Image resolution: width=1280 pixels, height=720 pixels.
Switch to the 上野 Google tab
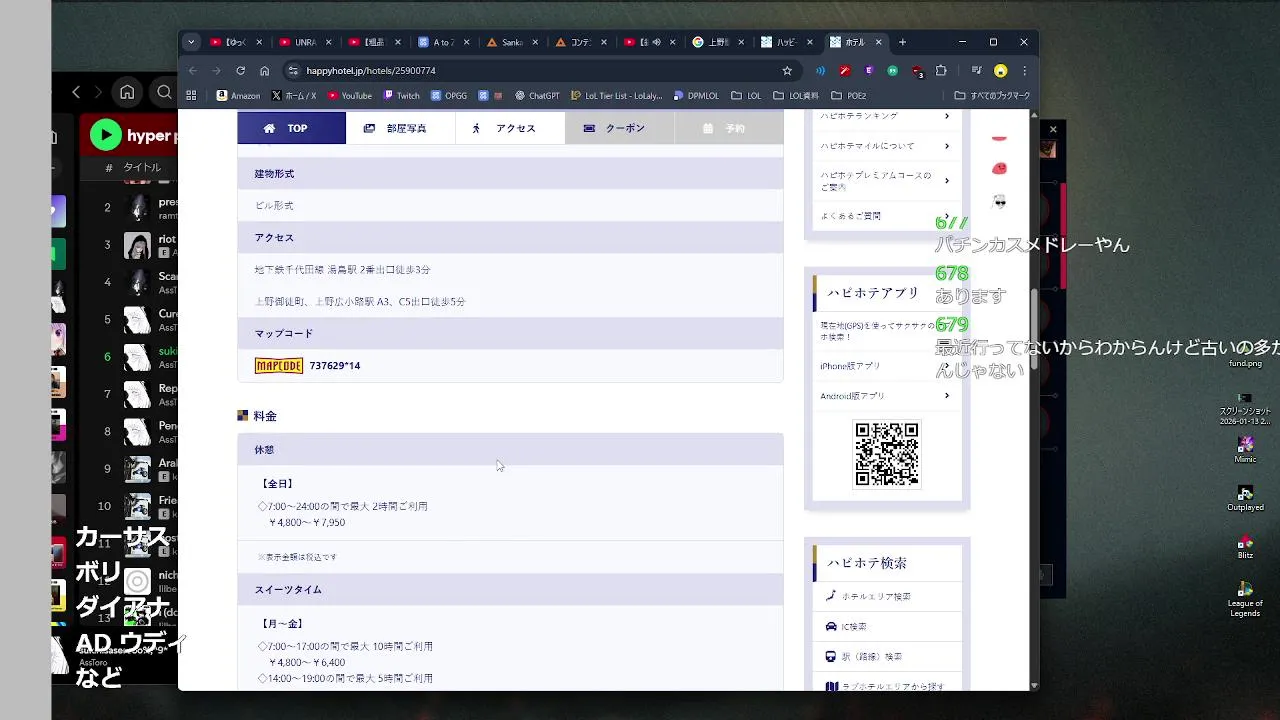pyautogui.click(x=718, y=42)
